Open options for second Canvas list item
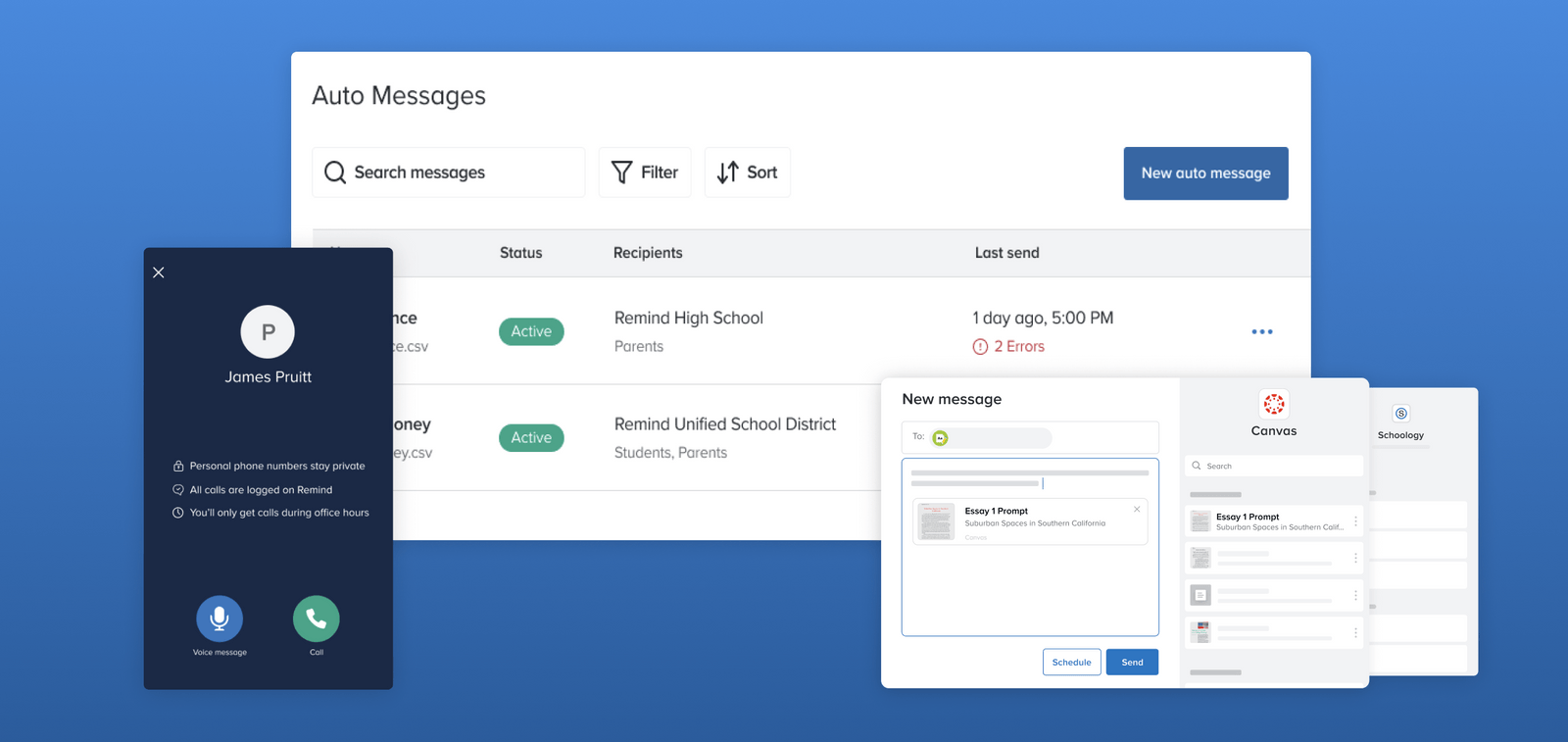1568x742 pixels. point(1355,558)
